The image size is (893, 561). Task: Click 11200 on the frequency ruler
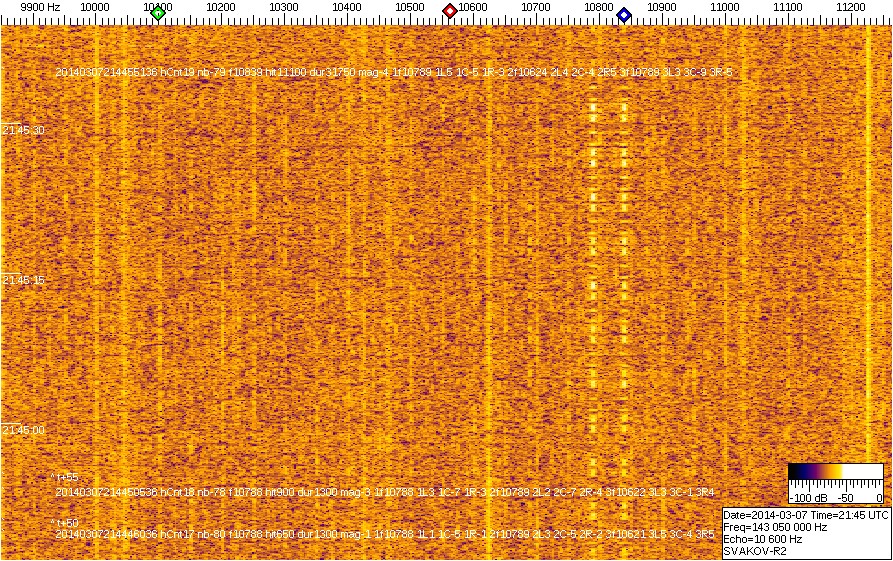pos(851,7)
